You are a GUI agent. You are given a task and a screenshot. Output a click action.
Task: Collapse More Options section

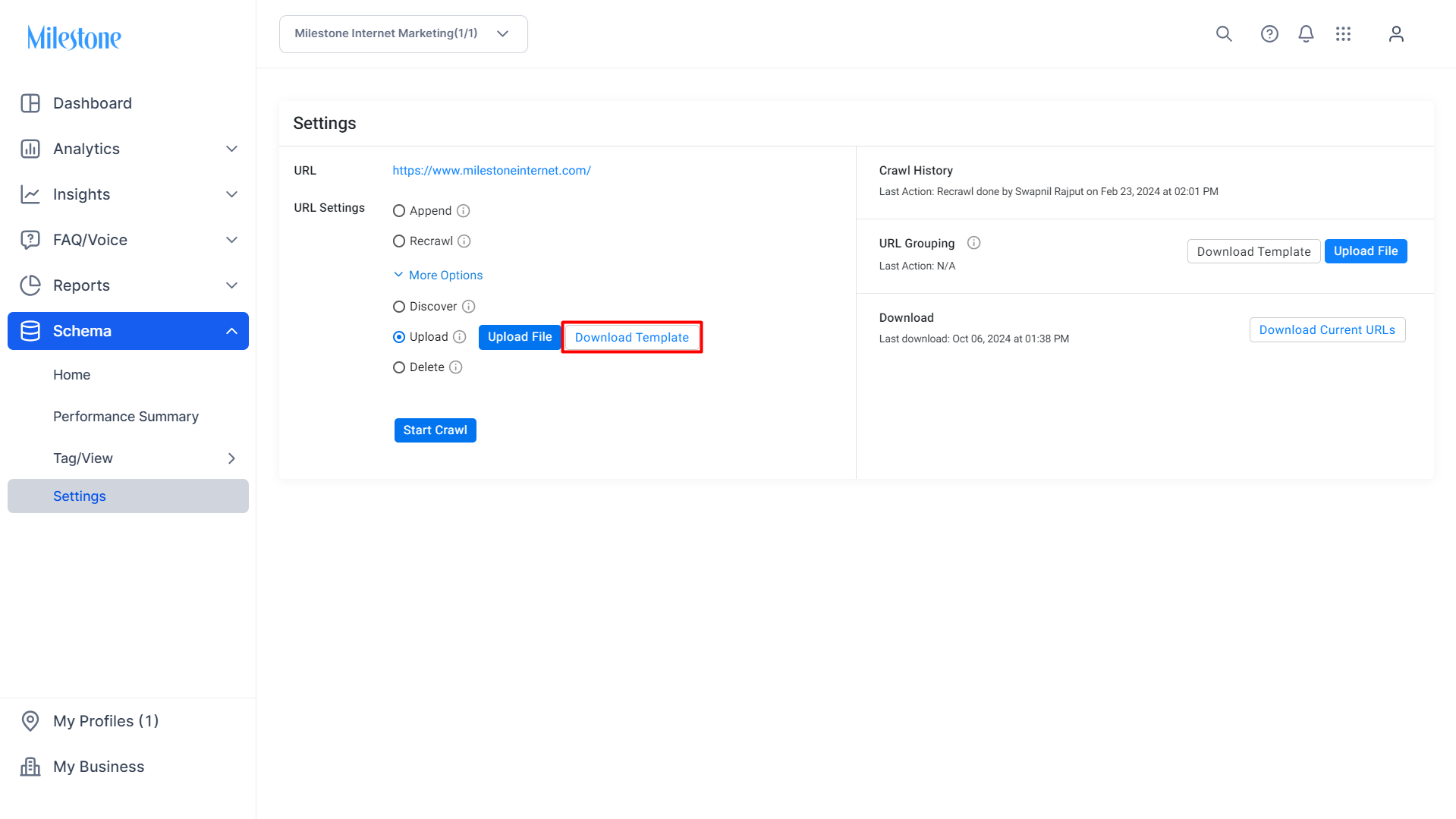pyautogui.click(x=438, y=275)
